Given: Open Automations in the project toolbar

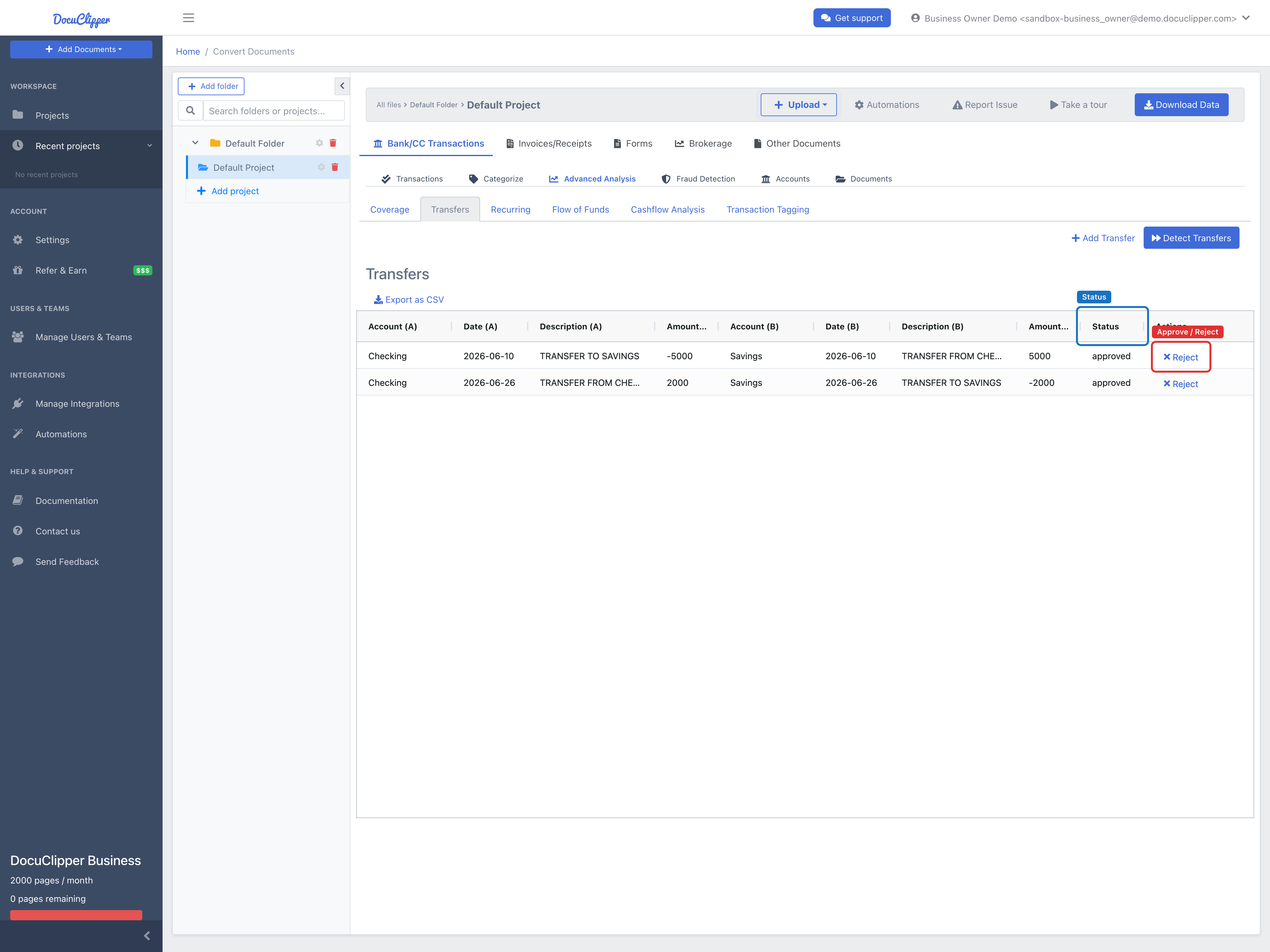Looking at the screenshot, I should tap(887, 104).
